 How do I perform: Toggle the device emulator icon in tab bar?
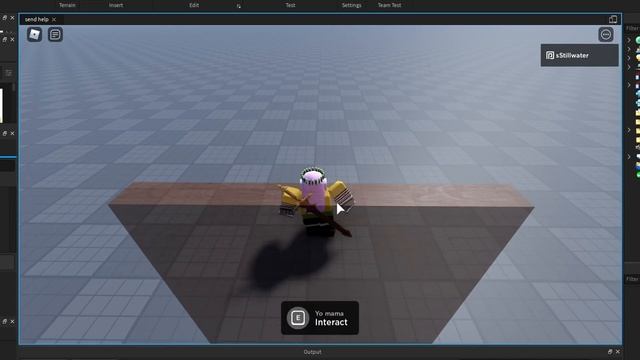613,19
